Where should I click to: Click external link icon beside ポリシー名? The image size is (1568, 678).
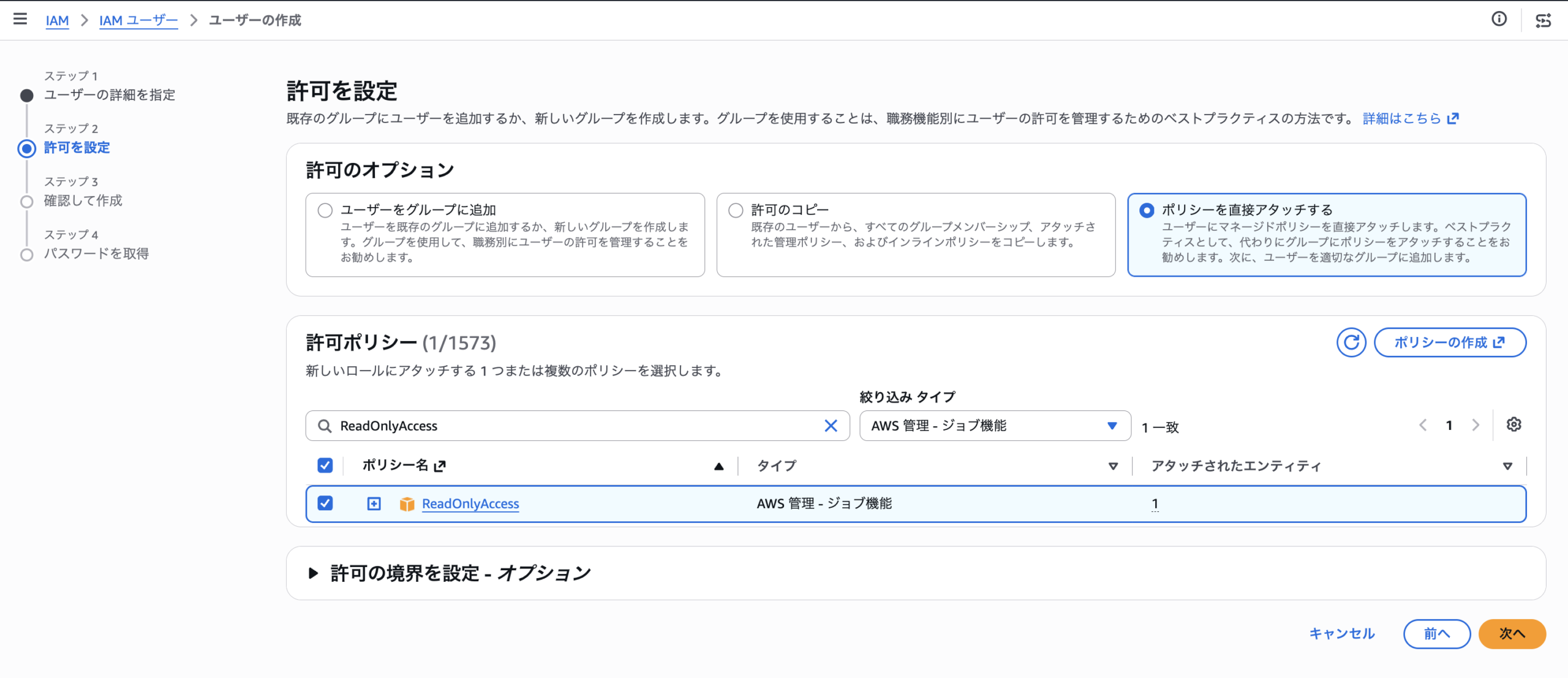click(439, 466)
